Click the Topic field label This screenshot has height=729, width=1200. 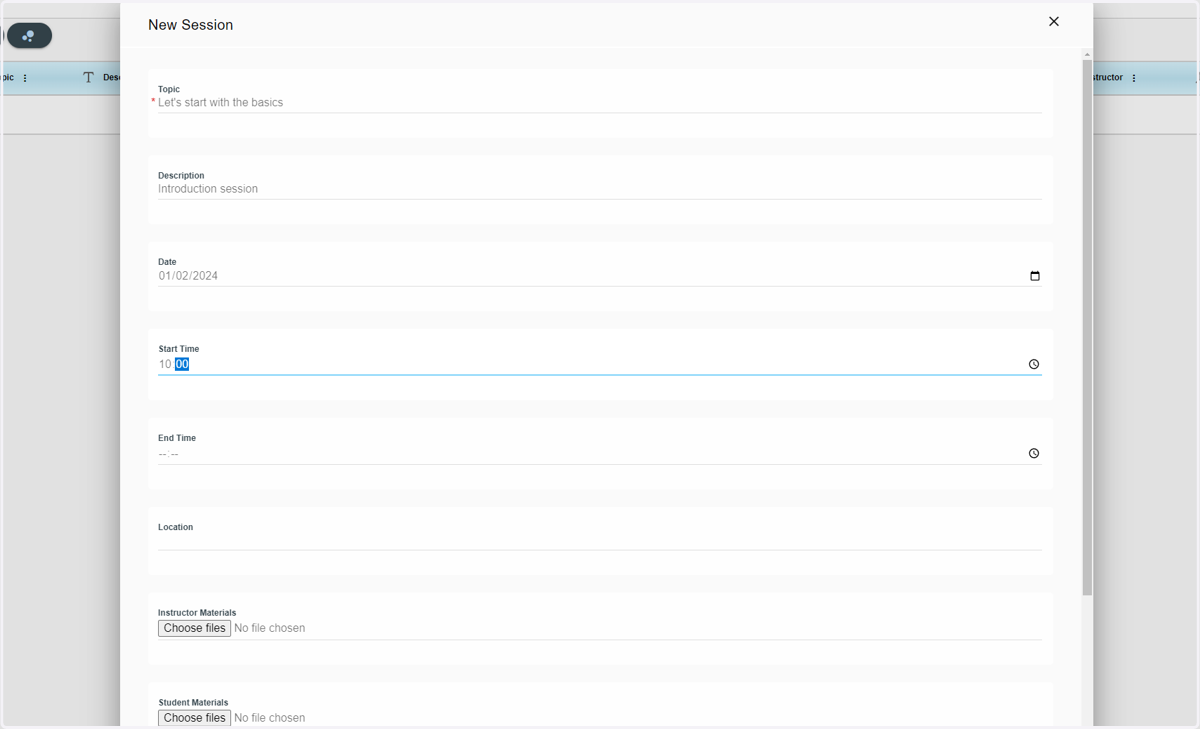click(x=169, y=89)
